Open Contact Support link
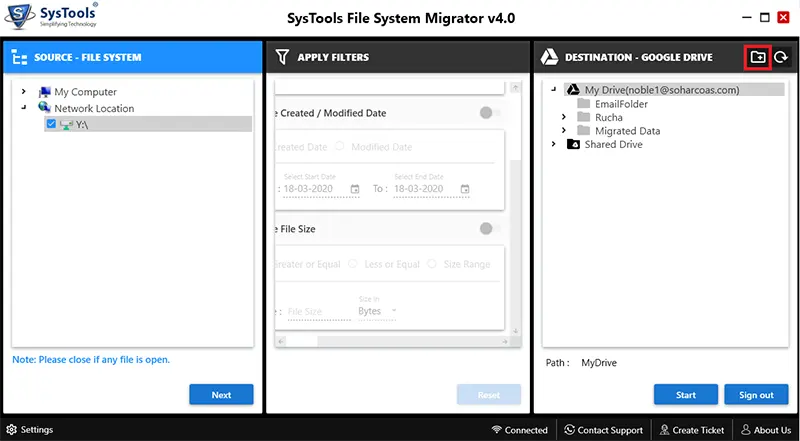Screen dimensions: 800x441 point(603,430)
